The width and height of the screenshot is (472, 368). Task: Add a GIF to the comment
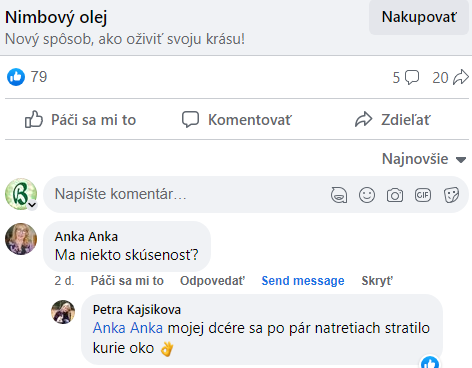423,195
